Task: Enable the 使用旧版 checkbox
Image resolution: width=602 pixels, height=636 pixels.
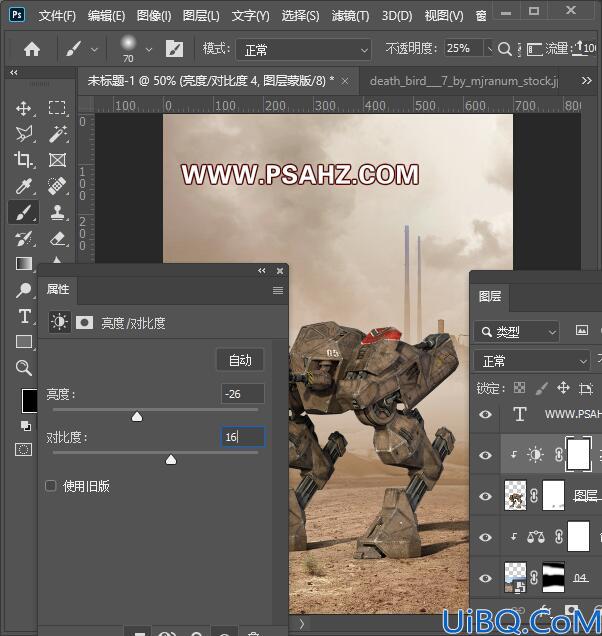Action: [x=51, y=486]
